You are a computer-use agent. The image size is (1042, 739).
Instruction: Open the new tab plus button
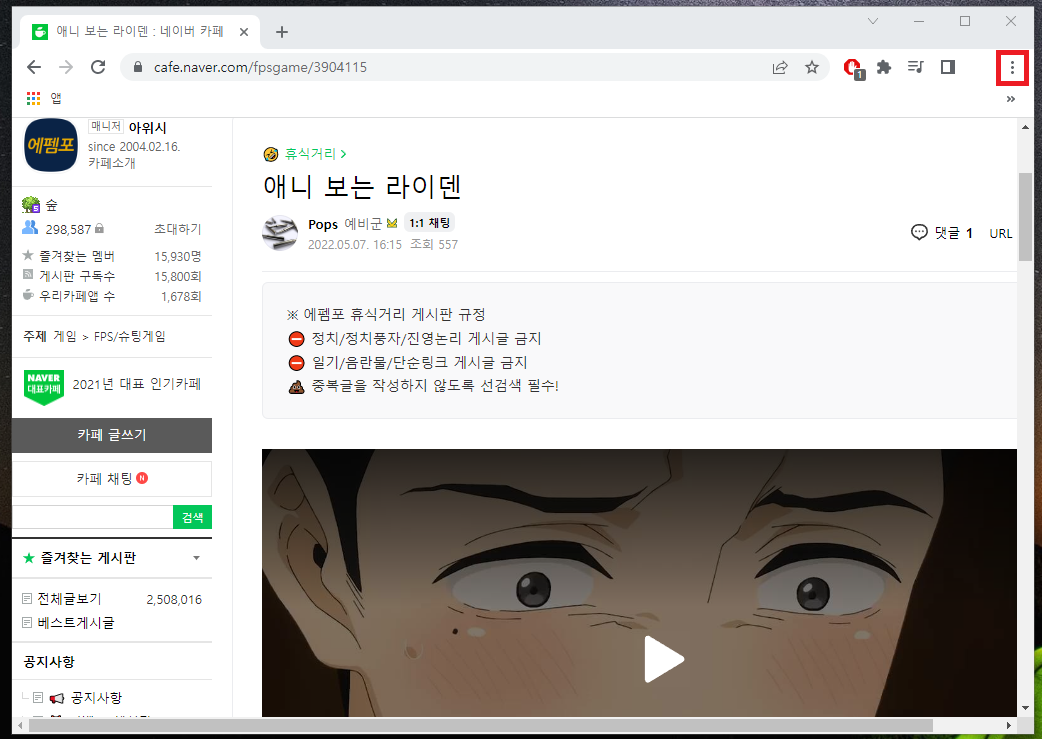282,32
